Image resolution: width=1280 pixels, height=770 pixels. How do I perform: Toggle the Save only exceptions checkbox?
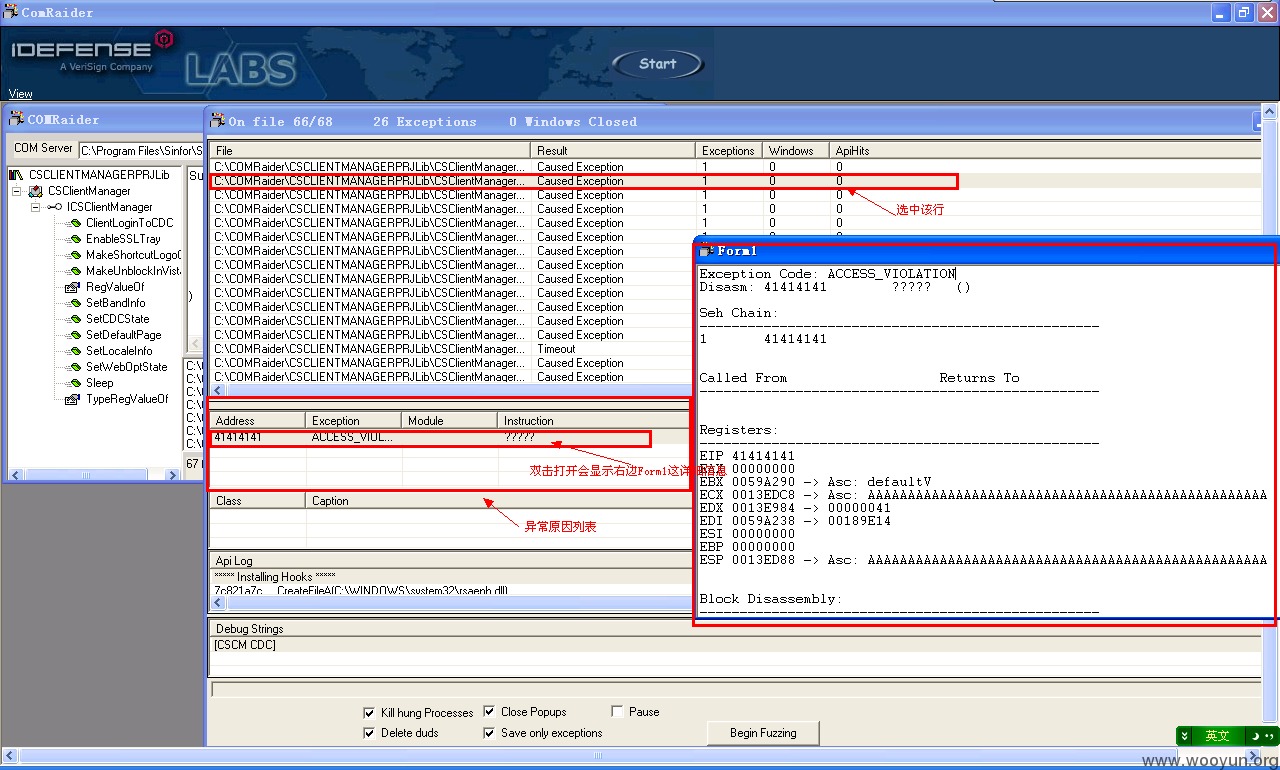tap(490, 733)
